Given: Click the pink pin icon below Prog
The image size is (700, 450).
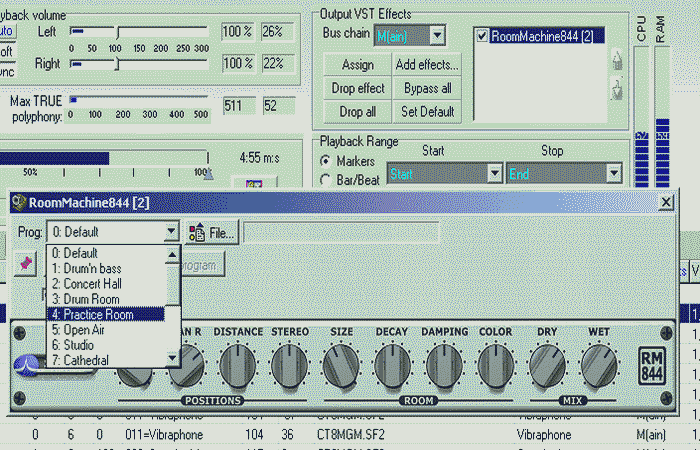Looking at the screenshot, I should (x=28, y=262).
